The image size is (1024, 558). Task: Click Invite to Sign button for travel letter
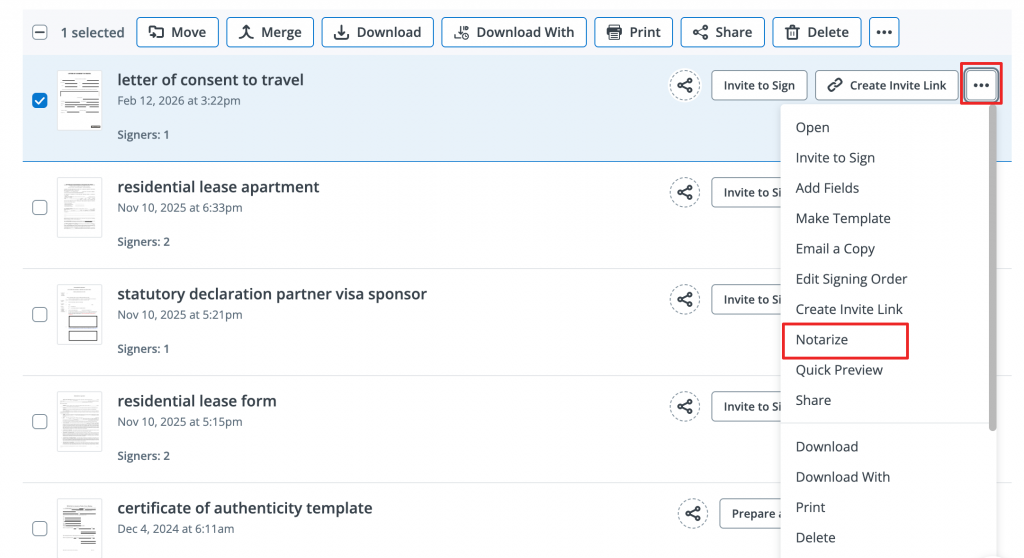point(759,86)
